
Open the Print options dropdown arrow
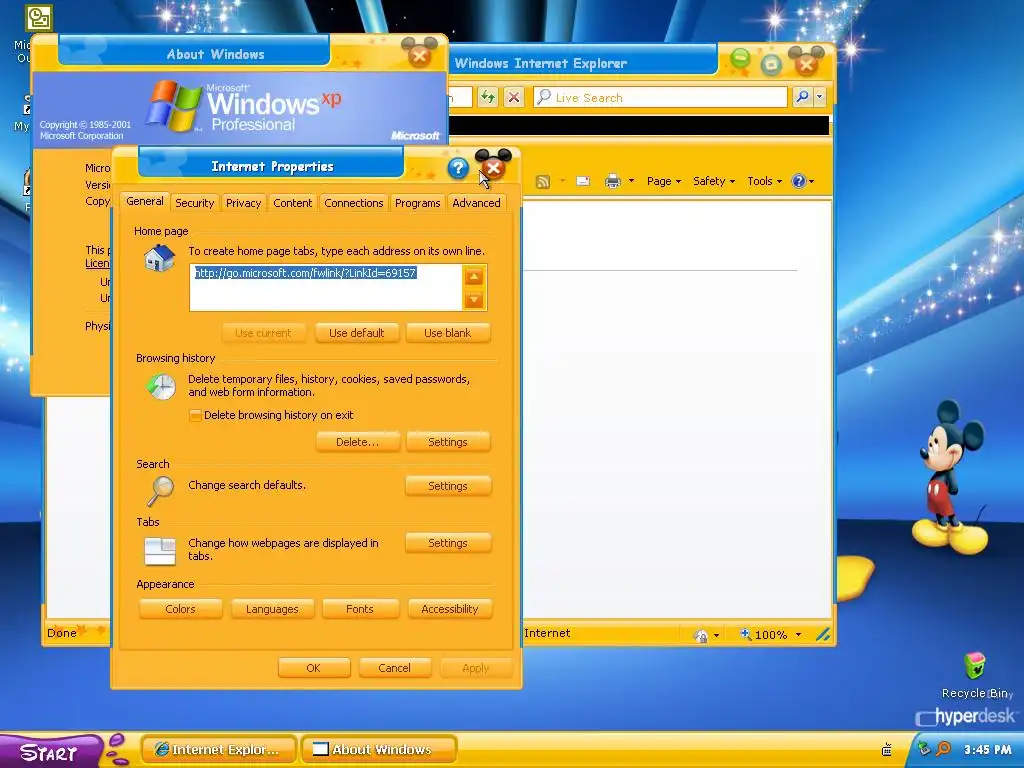631,181
